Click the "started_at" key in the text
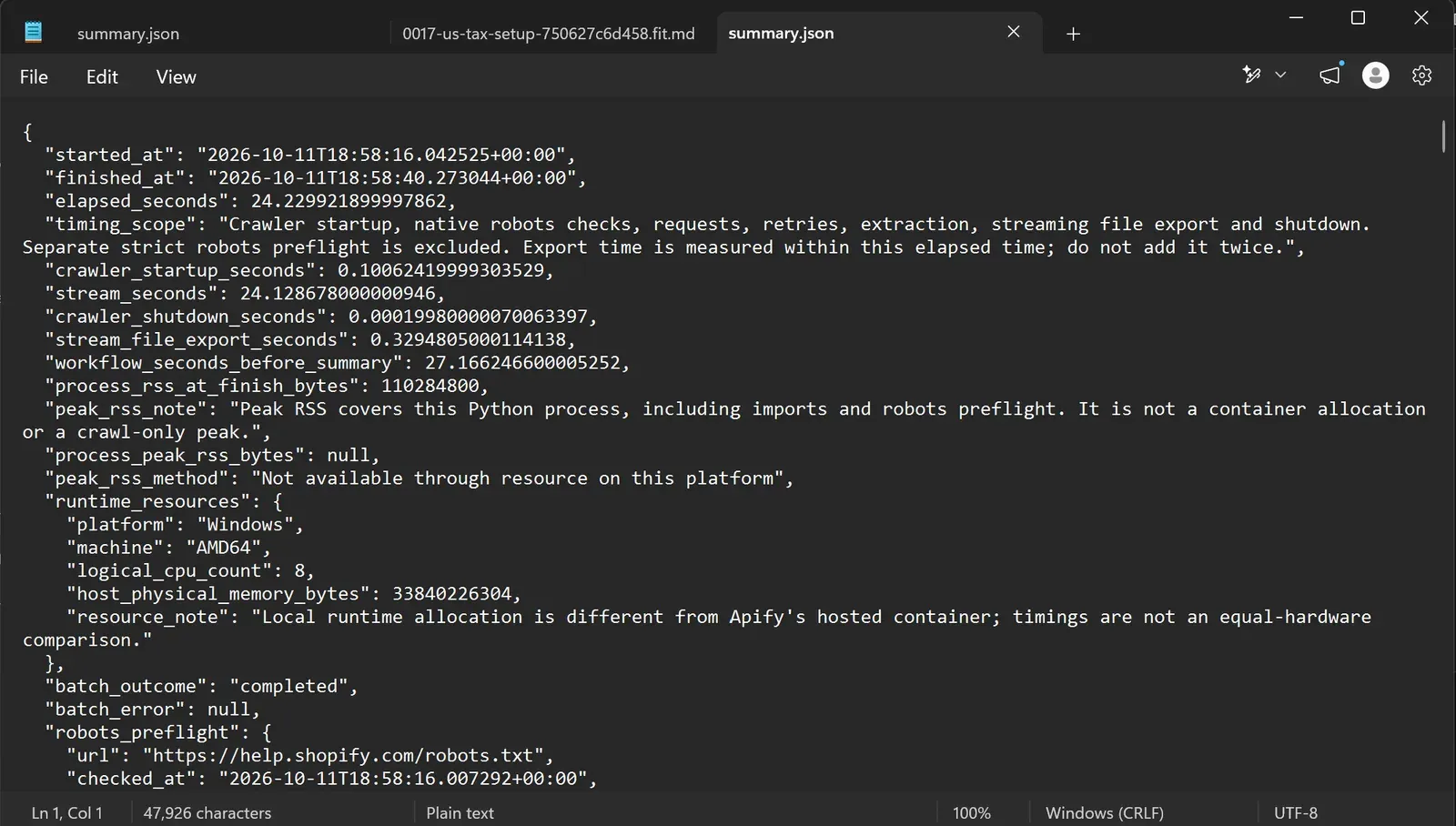Image resolution: width=1456 pixels, height=826 pixels. (x=109, y=155)
